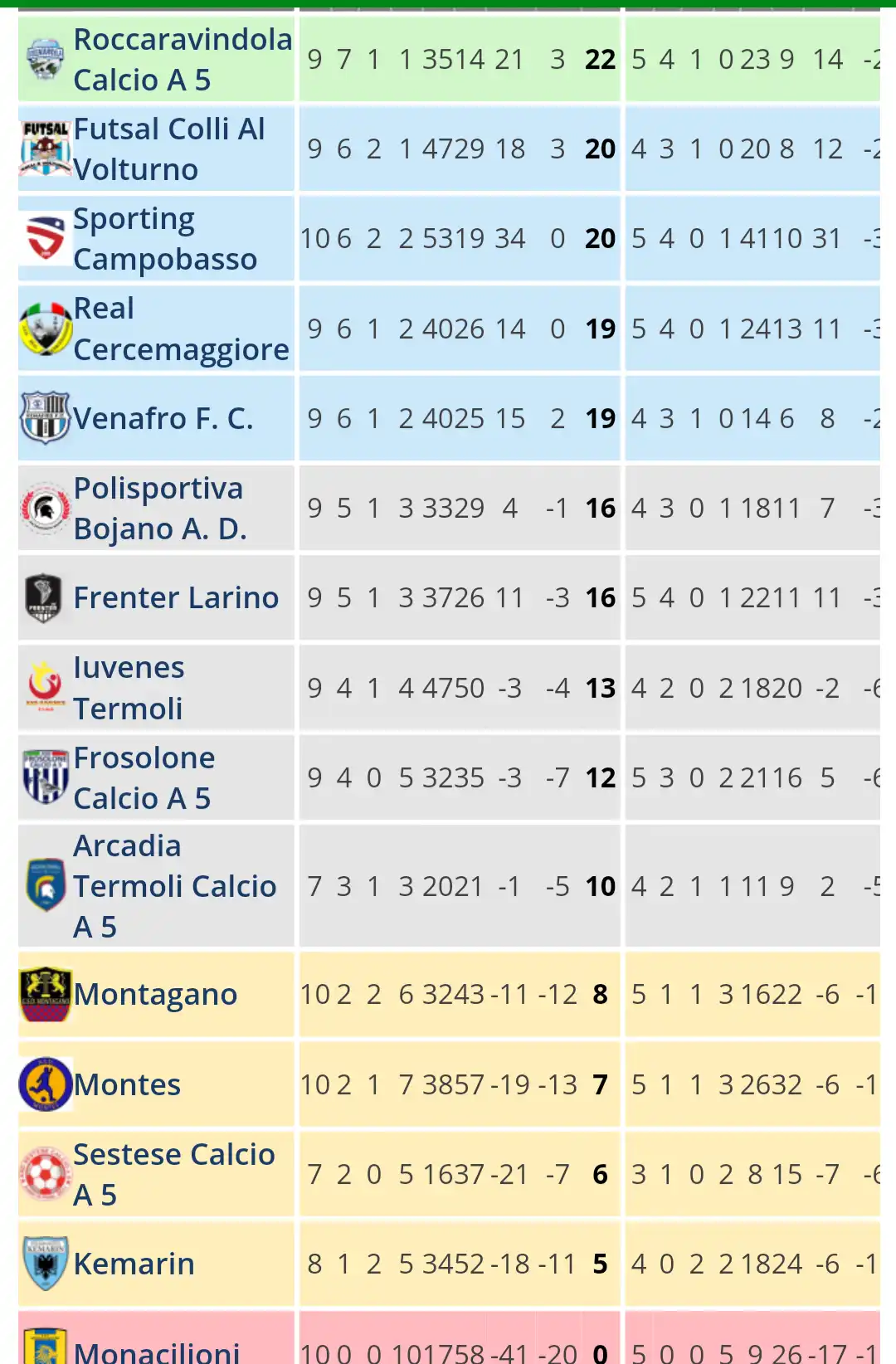The width and height of the screenshot is (896, 1364).
Task: Click the Sporting Campobasso crest icon
Action: click(46, 239)
